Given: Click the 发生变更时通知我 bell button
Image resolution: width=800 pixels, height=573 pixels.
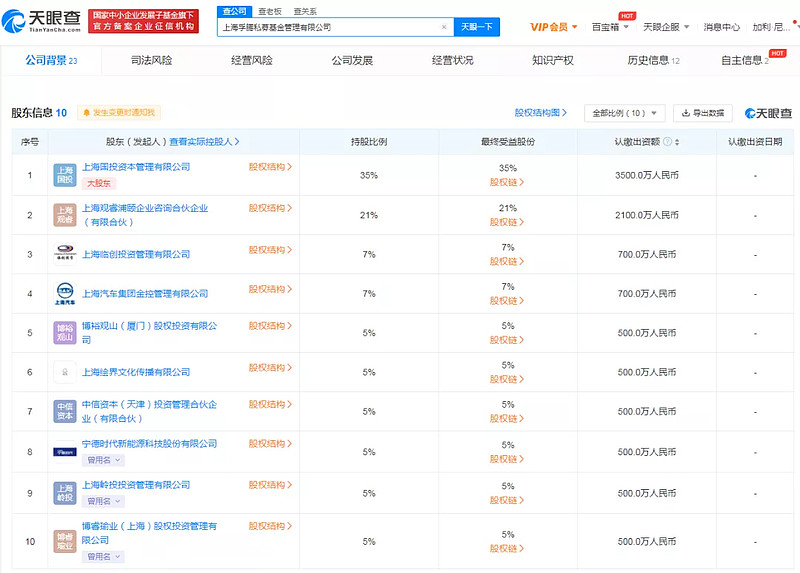Looking at the screenshot, I should 119,112.
